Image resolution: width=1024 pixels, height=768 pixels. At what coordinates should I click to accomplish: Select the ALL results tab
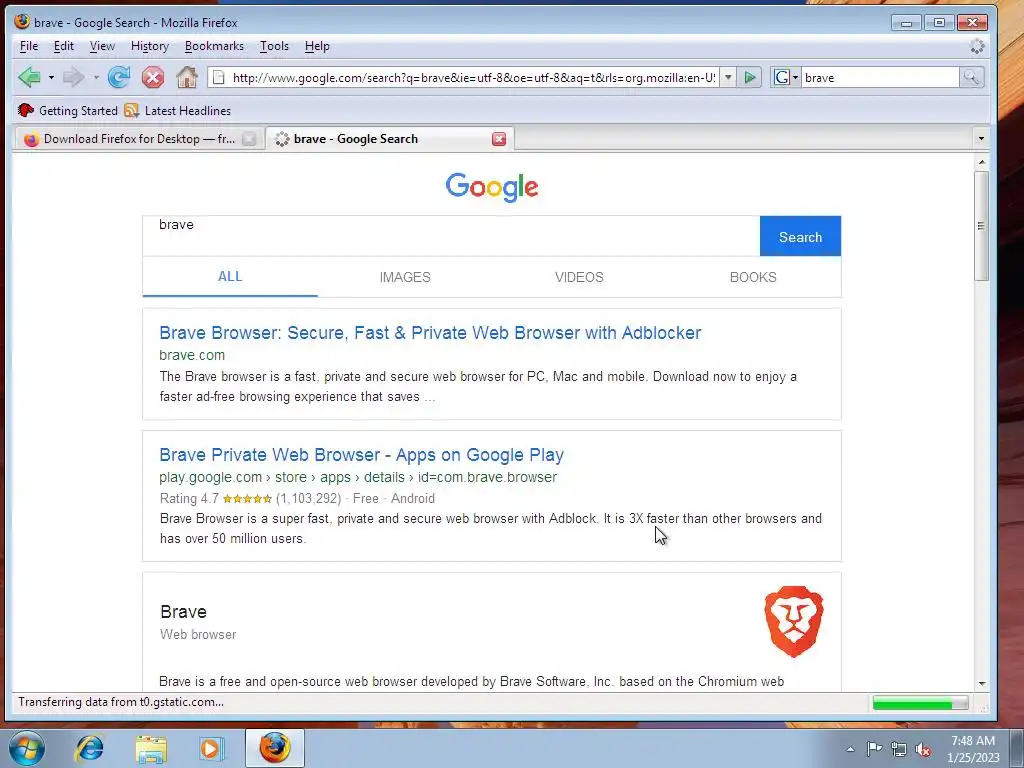(230, 277)
